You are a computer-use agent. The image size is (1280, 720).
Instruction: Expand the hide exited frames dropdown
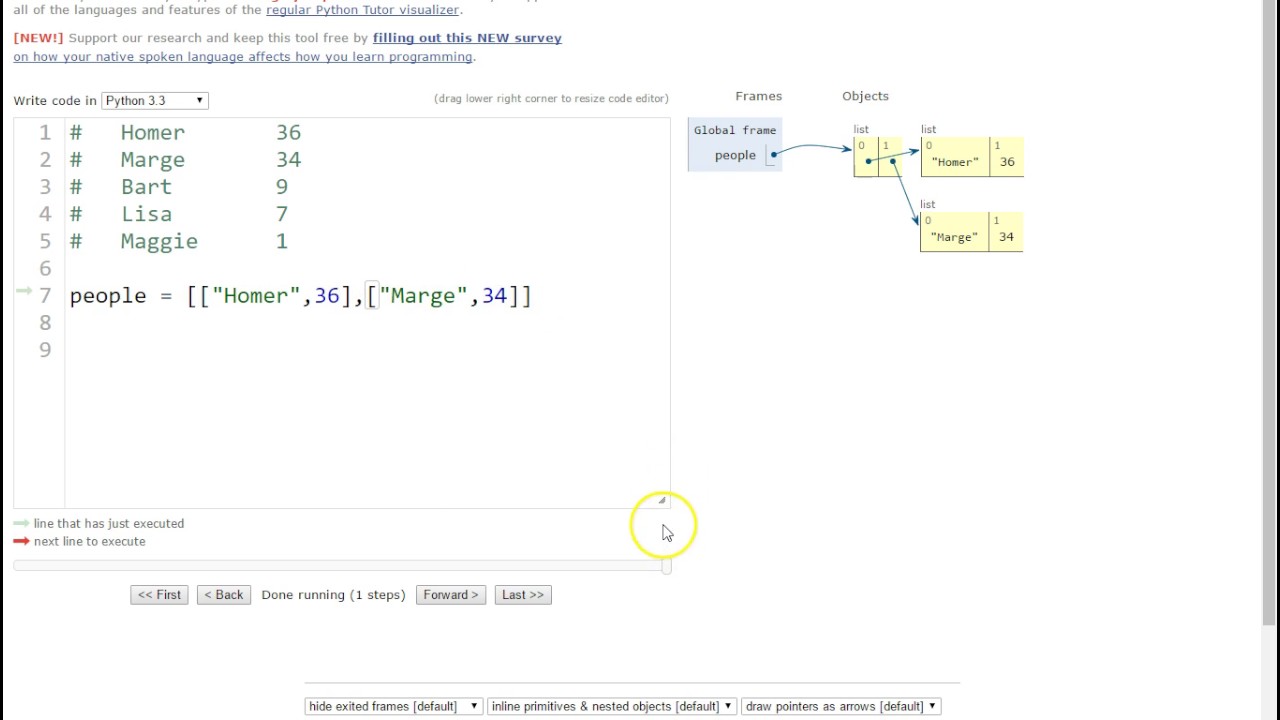pyautogui.click(x=393, y=706)
